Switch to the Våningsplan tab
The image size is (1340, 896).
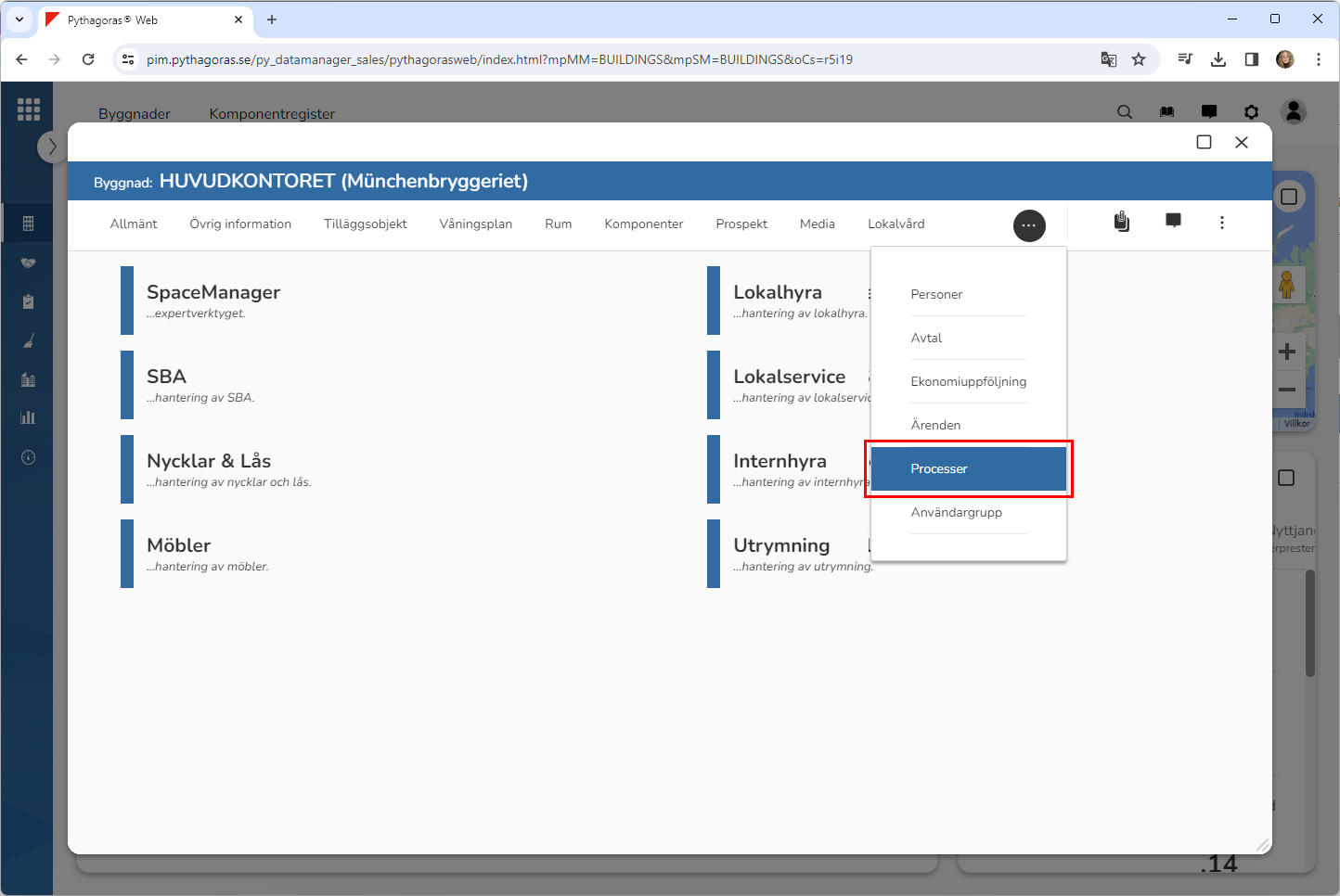[x=475, y=224]
